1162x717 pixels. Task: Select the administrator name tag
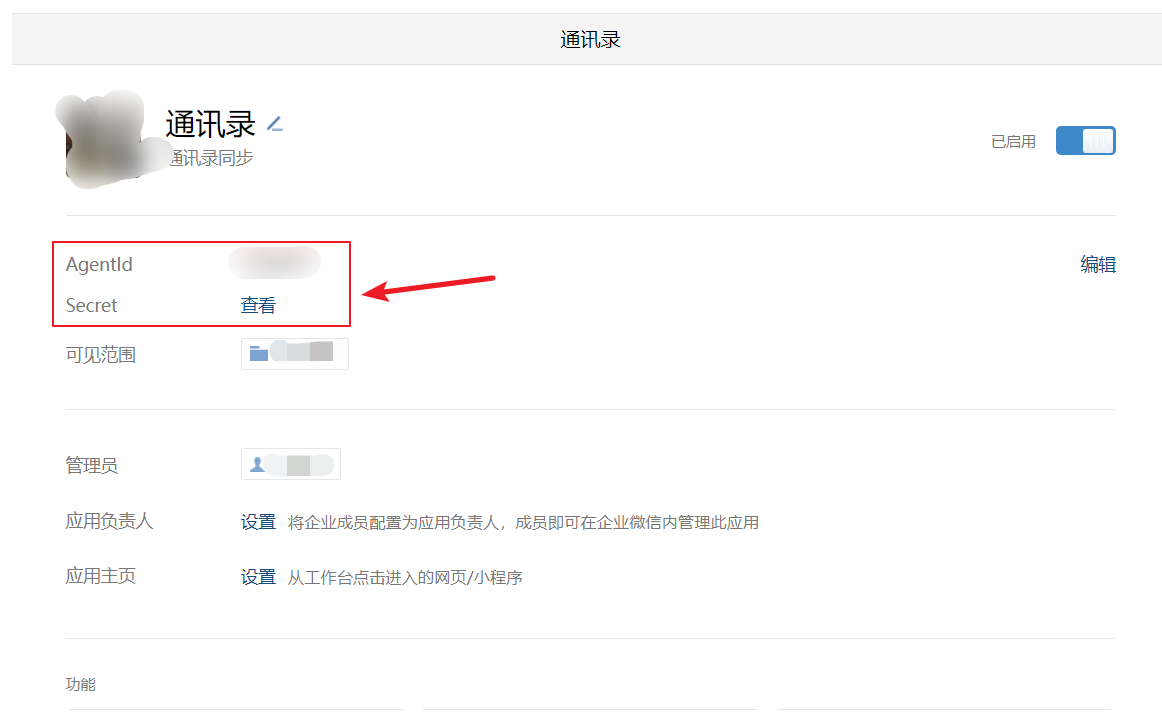pyautogui.click(x=290, y=464)
